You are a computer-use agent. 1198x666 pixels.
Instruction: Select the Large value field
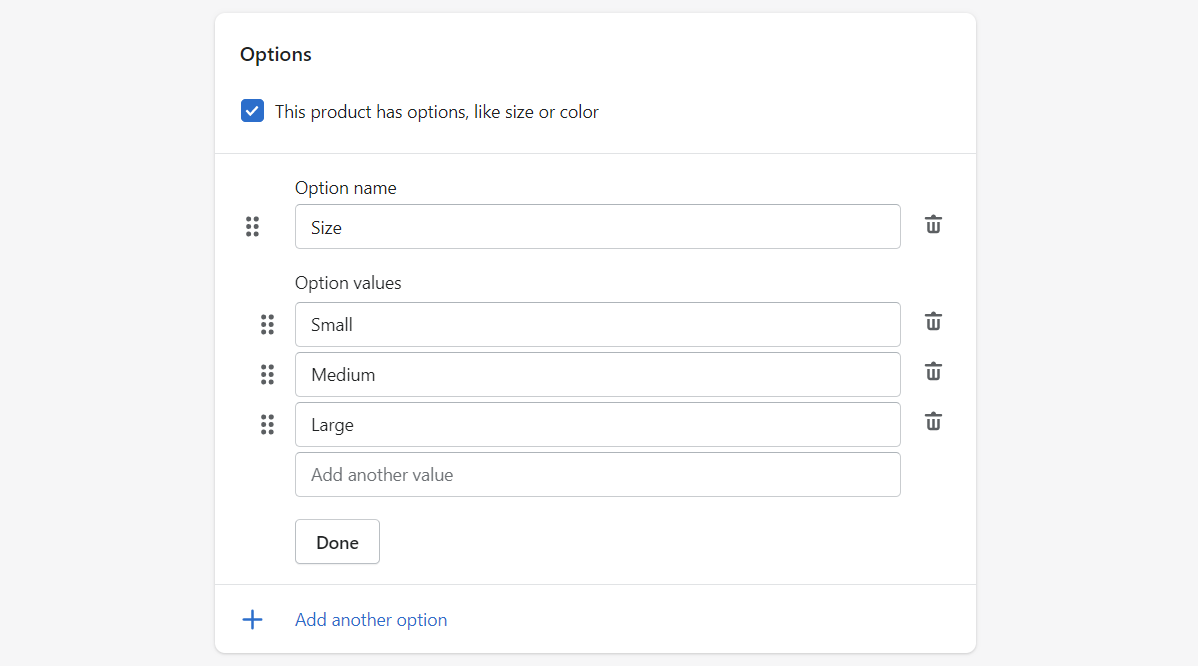[597, 424]
